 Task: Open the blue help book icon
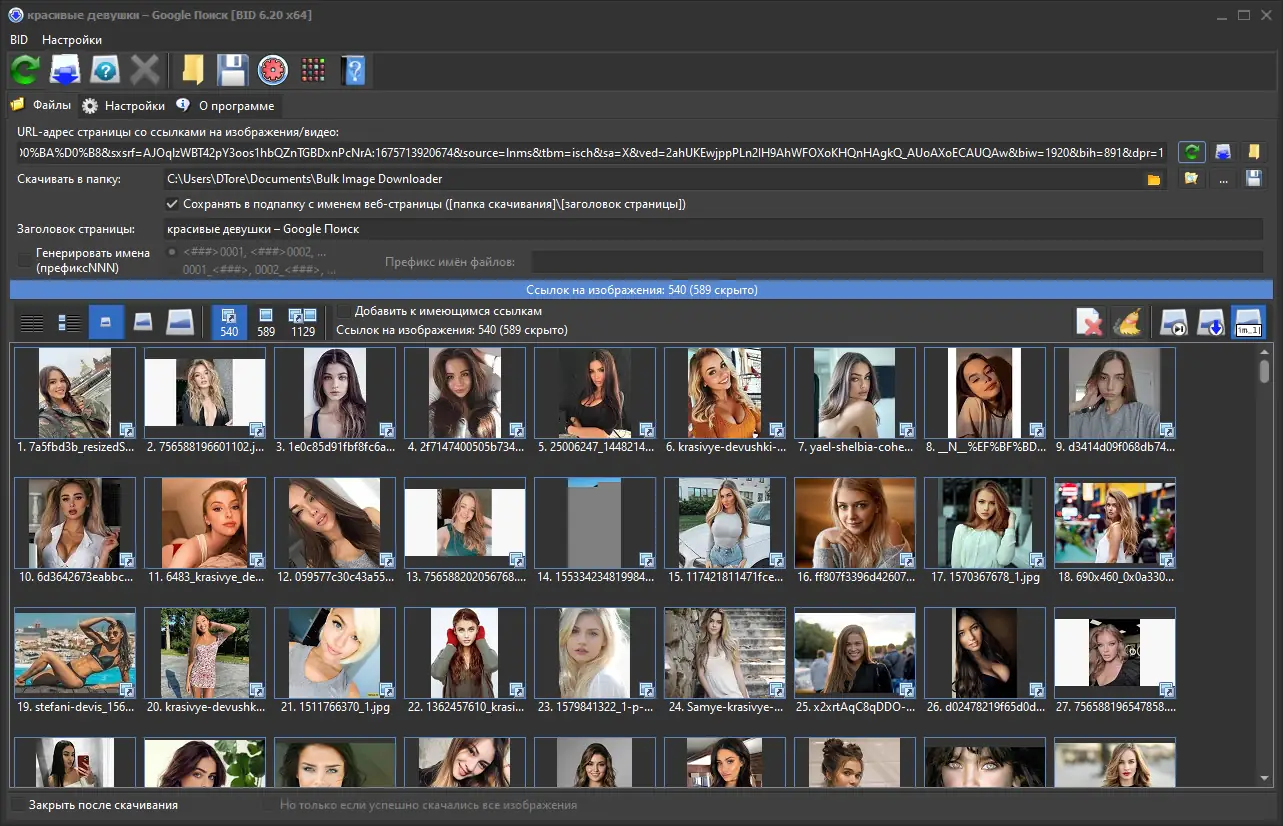(x=353, y=70)
